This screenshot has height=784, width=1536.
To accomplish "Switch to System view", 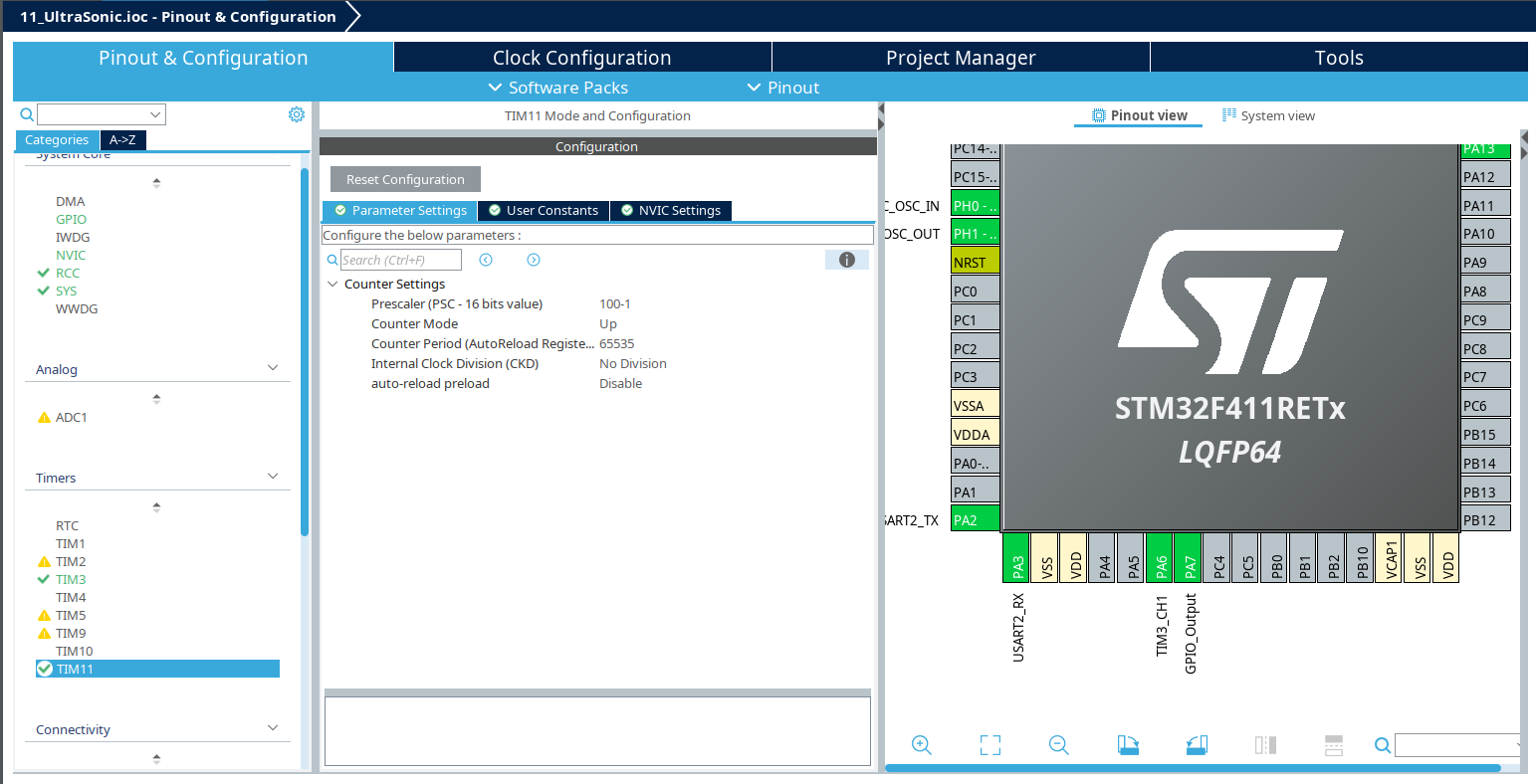I will [1268, 115].
